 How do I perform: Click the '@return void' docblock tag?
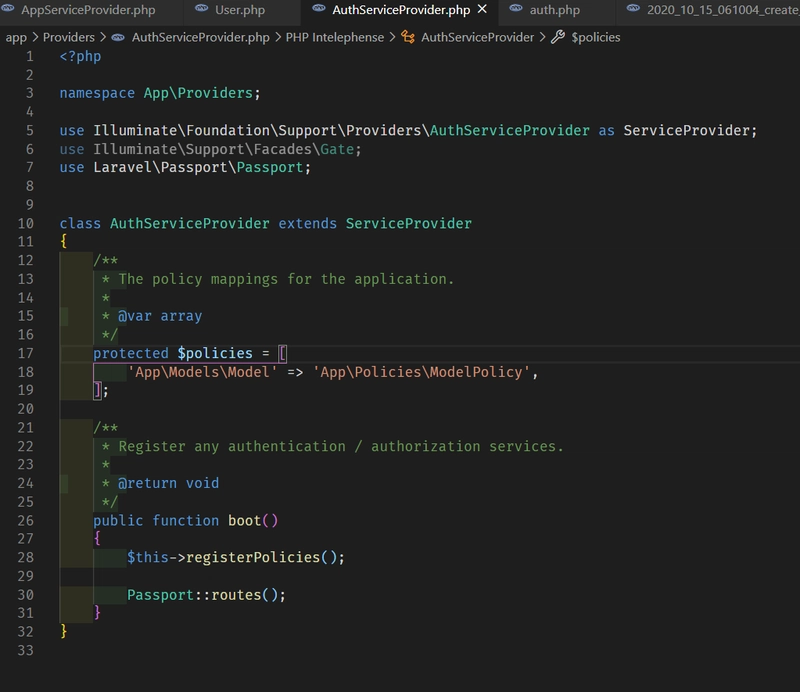tap(168, 483)
